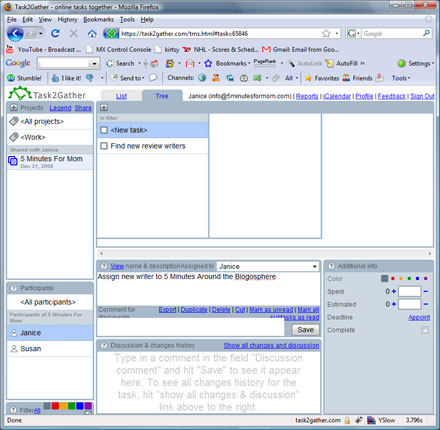Click the shared project icon for 5 Minutes For Mom
Screen dimensions: 440x430
pos(13,161)
